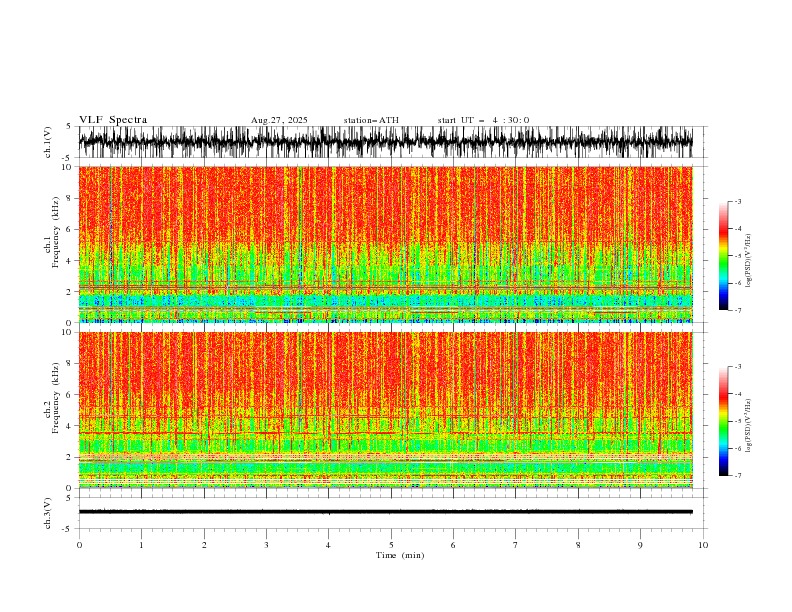This screenshot has width=792, height=612.
Task: Click the "10" tick on the ch.1 frequency axis
Action: click(66, 167)
